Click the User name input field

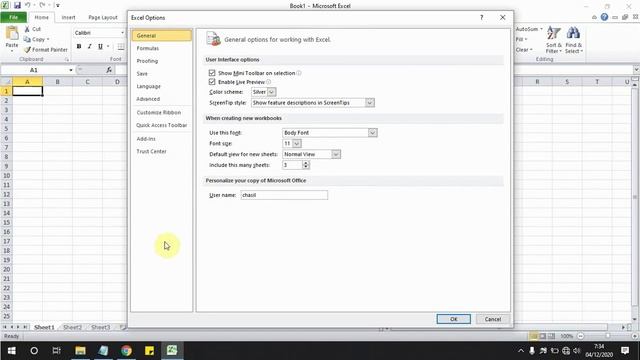click(284, 195)
